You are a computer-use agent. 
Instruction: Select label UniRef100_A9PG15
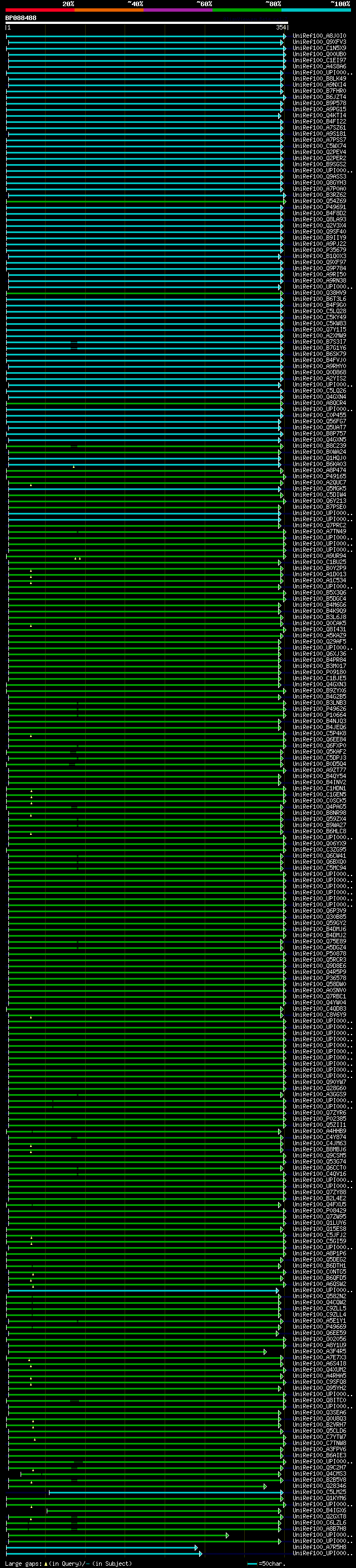coord(319,109)
